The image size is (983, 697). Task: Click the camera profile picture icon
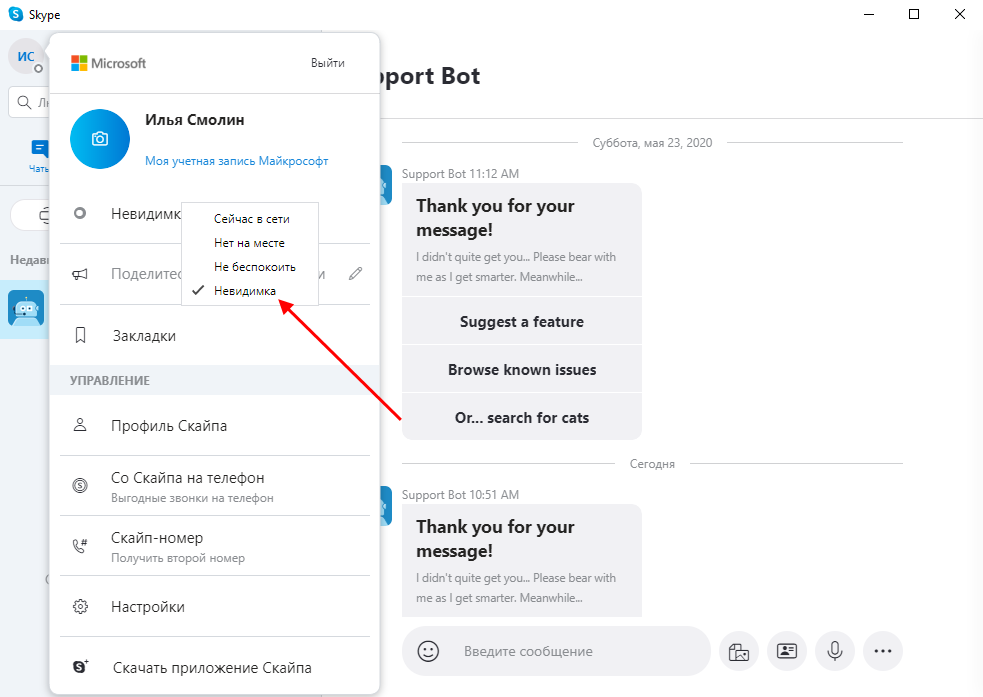100,139
